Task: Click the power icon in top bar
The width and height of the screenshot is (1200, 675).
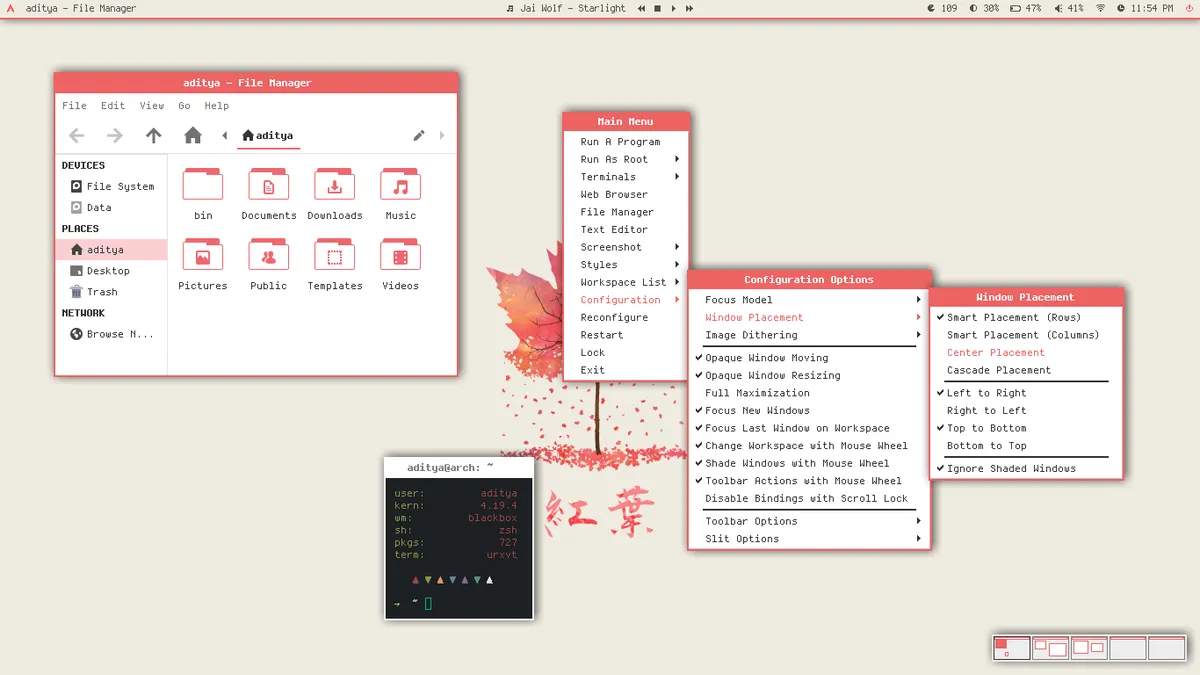Action: [1188, 8]
